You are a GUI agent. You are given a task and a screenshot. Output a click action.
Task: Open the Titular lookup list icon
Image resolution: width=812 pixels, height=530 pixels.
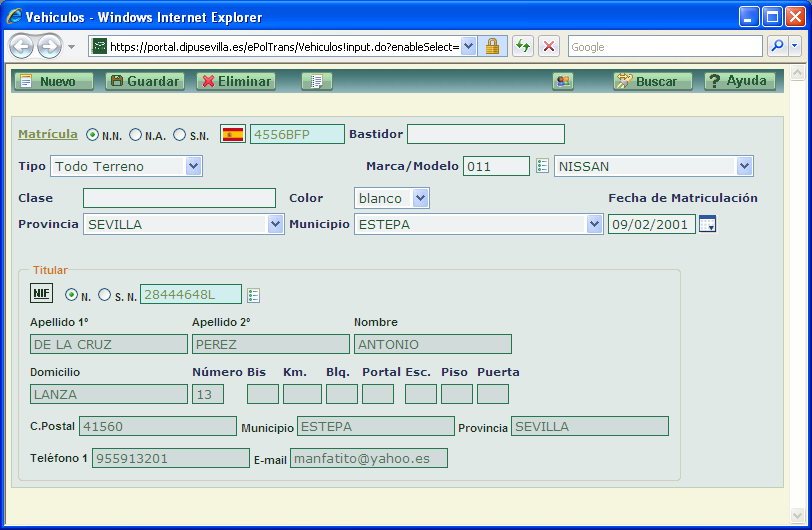tap(253, 294)
